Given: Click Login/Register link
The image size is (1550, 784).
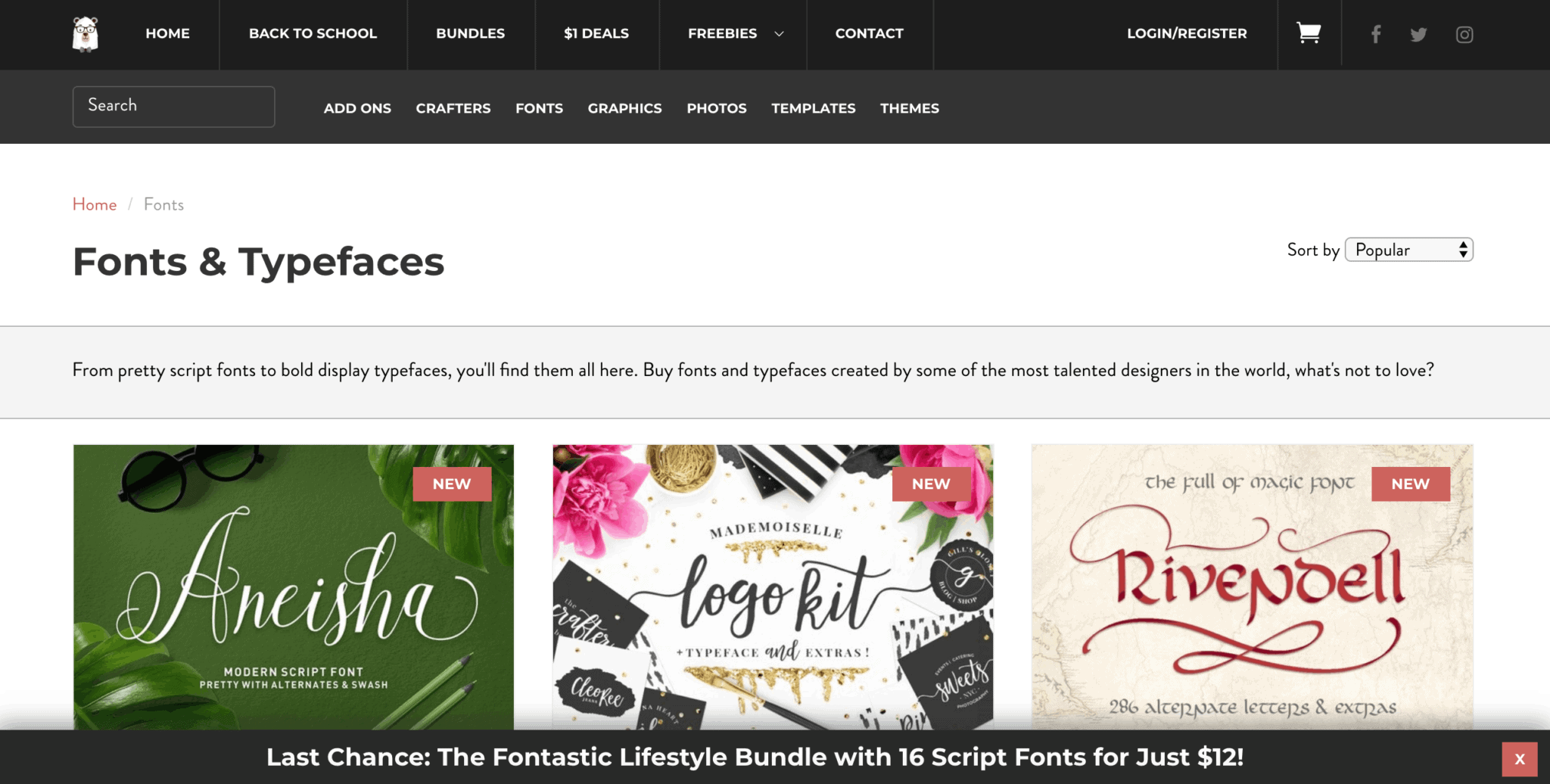Looking at the screenshot, I should pos(1187,33).
